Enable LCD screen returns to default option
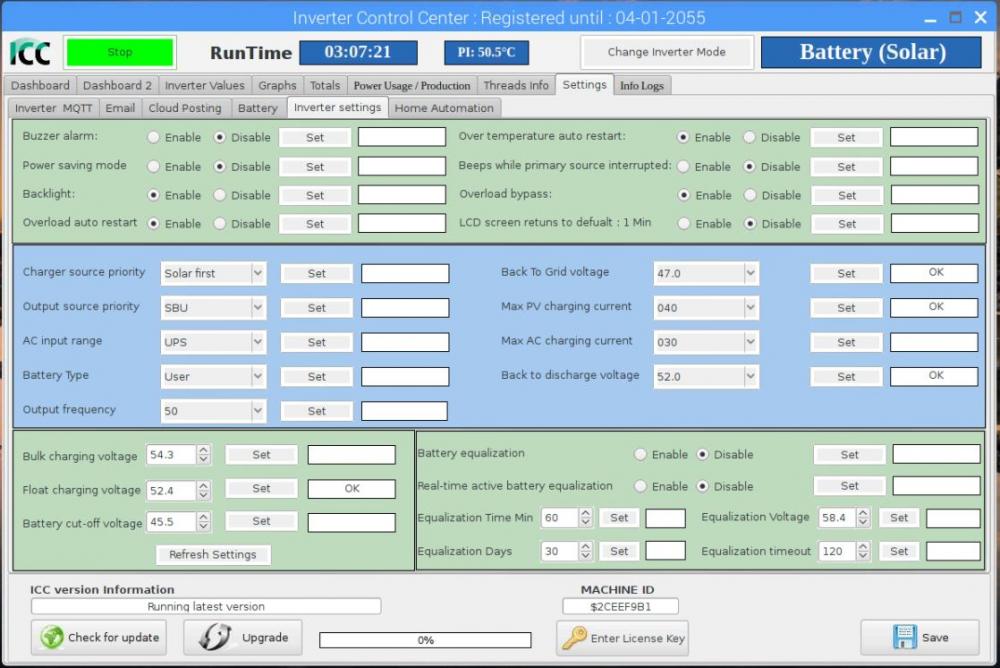The image size is (1000, 668). point(684,224)
